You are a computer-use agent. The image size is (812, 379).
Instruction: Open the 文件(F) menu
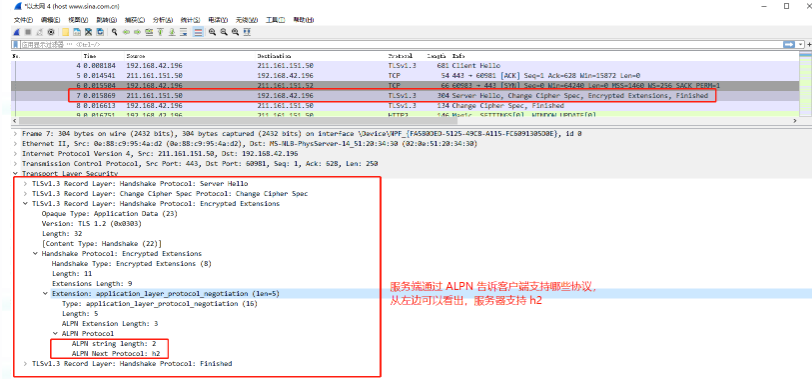coord(23,20)
